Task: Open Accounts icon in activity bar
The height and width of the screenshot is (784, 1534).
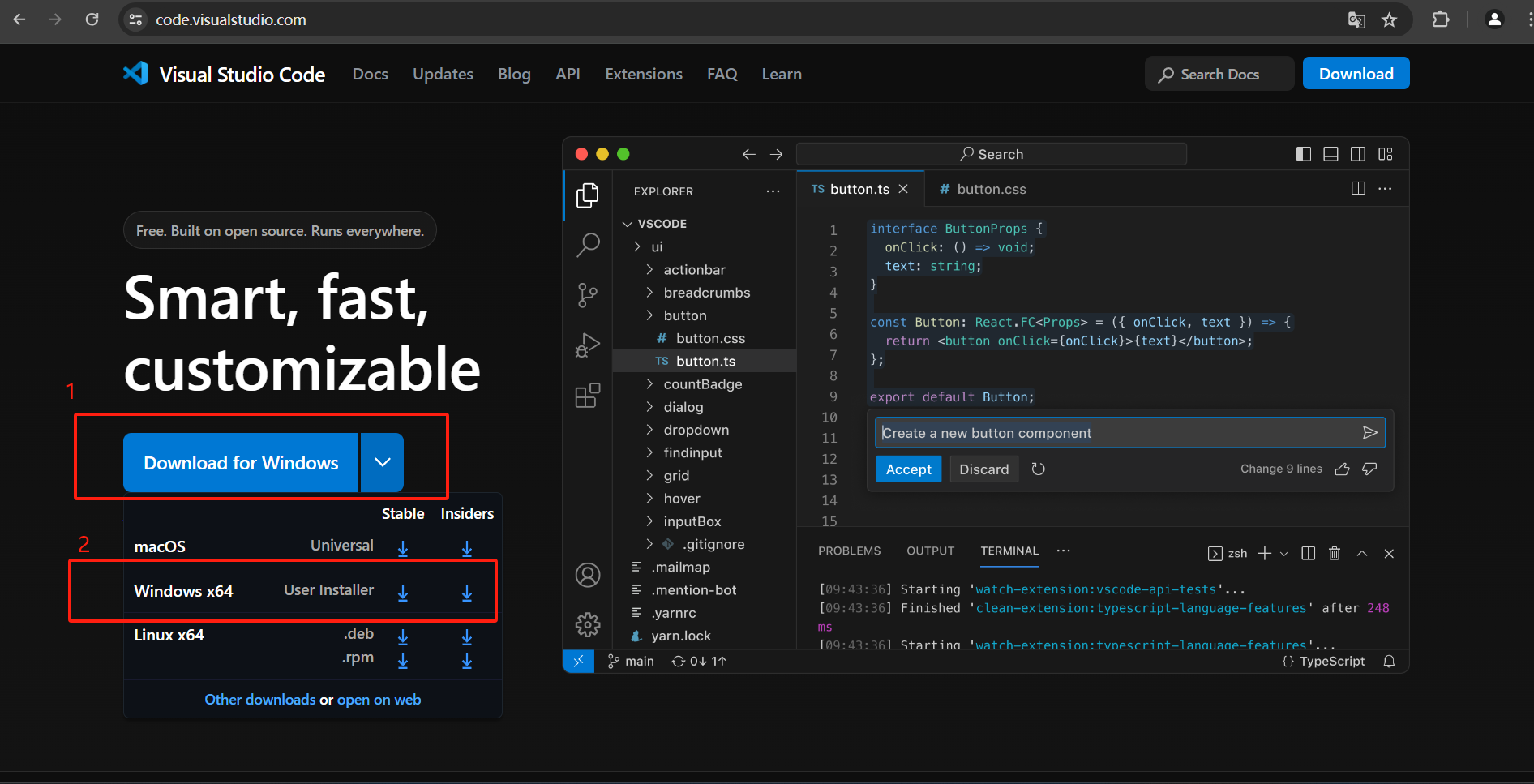Action: point(588,575)
